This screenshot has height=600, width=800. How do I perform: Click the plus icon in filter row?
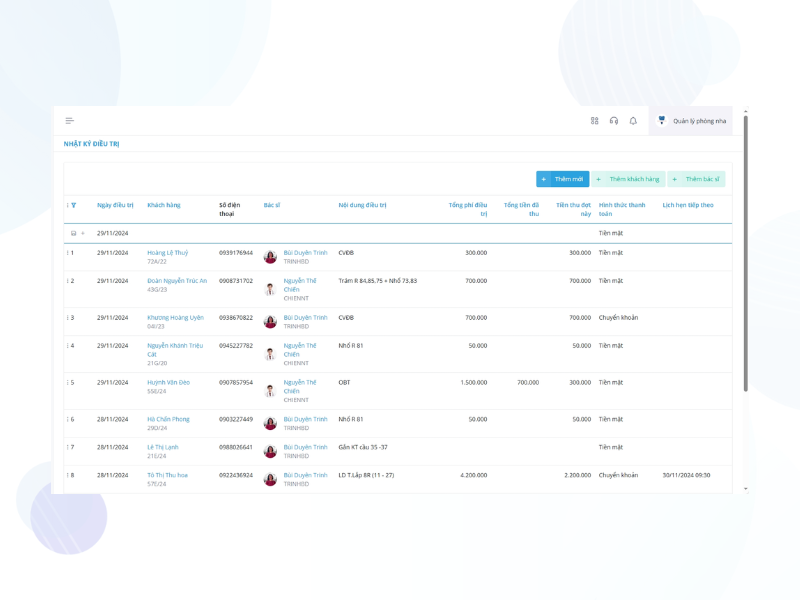click(x=83, y=233)
